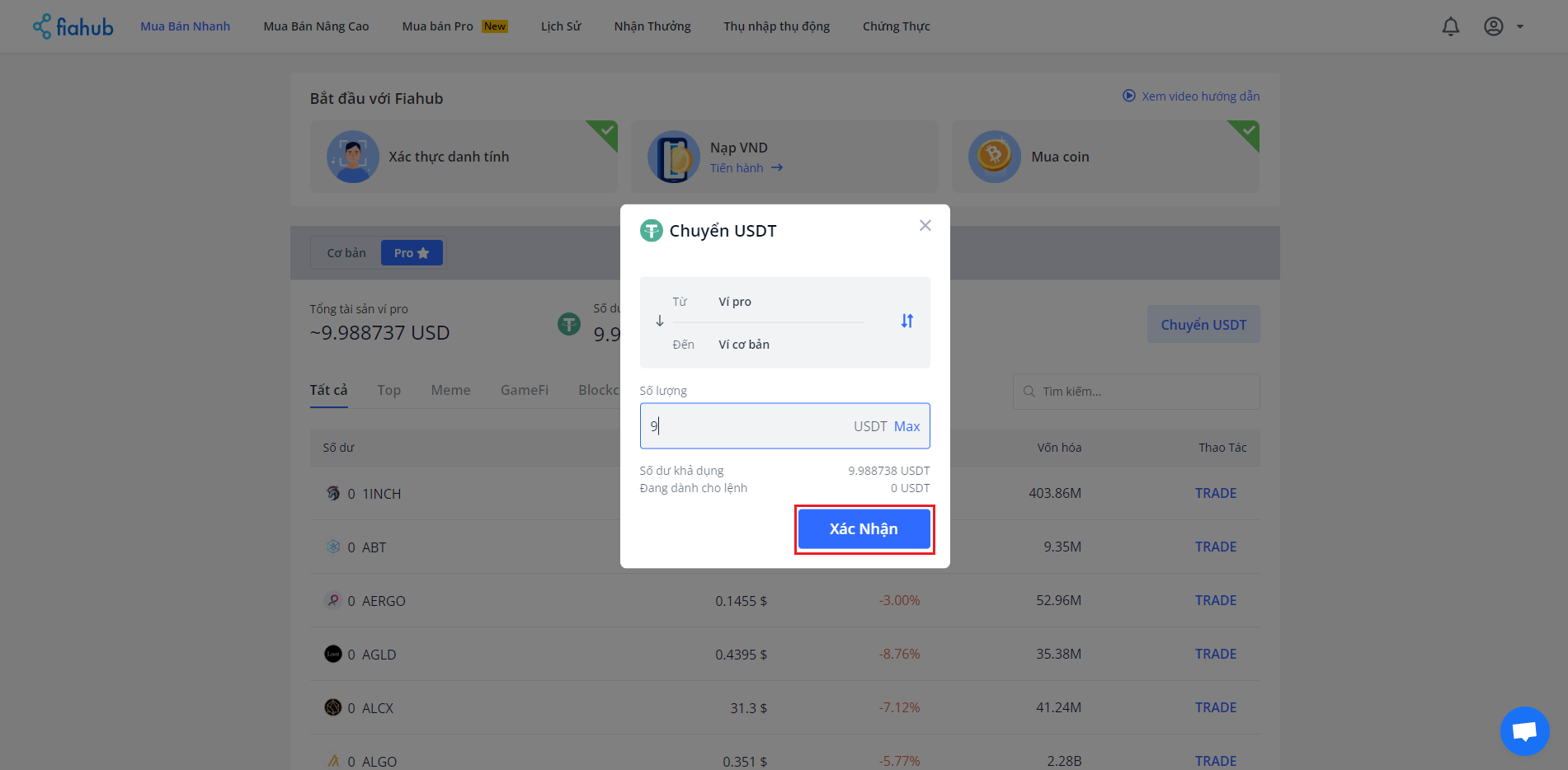Click play icon for tutorial video
1568x770 pixels.
click(x=1128, y=96)
